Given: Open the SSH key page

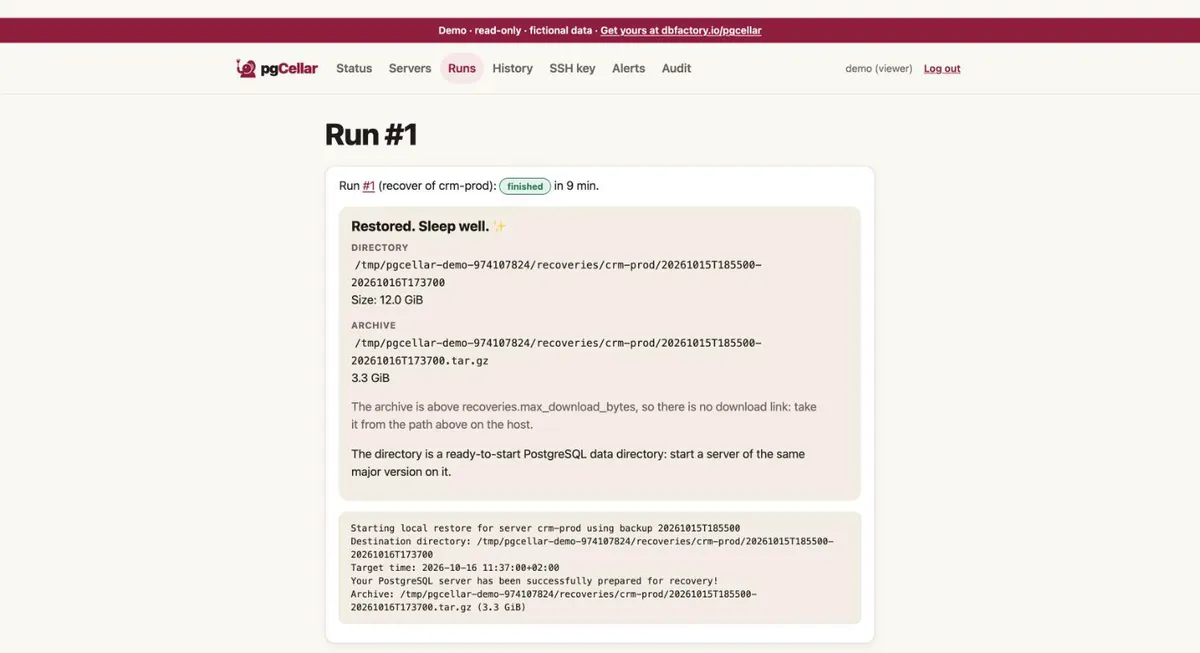Looking at the screenshot, I should point(572,68).
